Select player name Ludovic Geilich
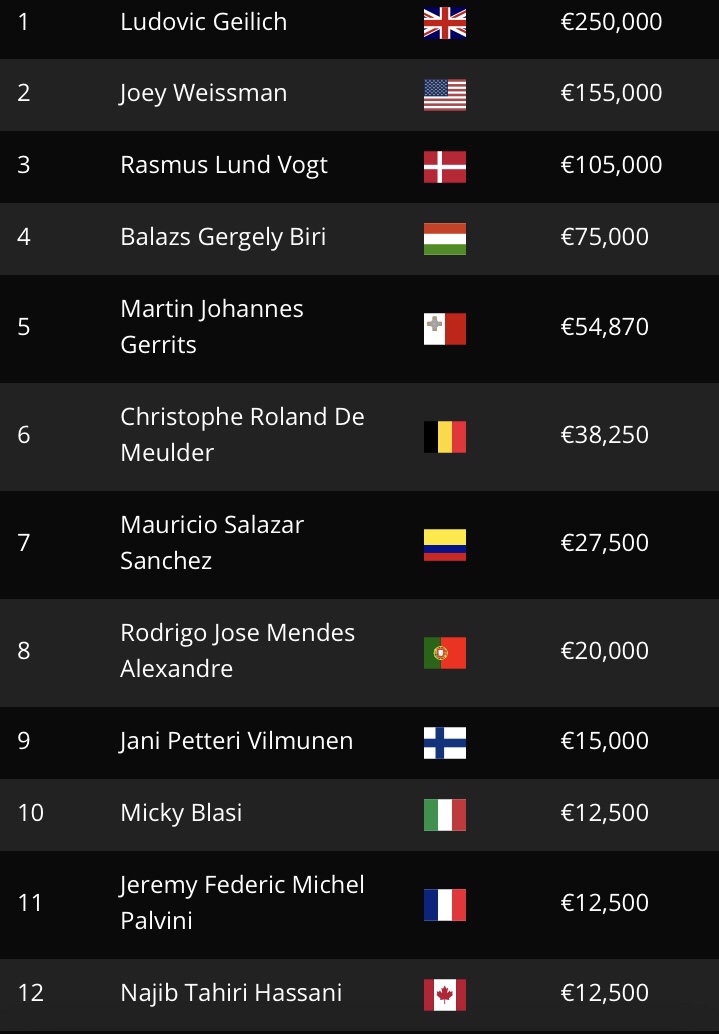This screenshot has width=719, height=1034. pyautogui.click(x=203, y=22)
